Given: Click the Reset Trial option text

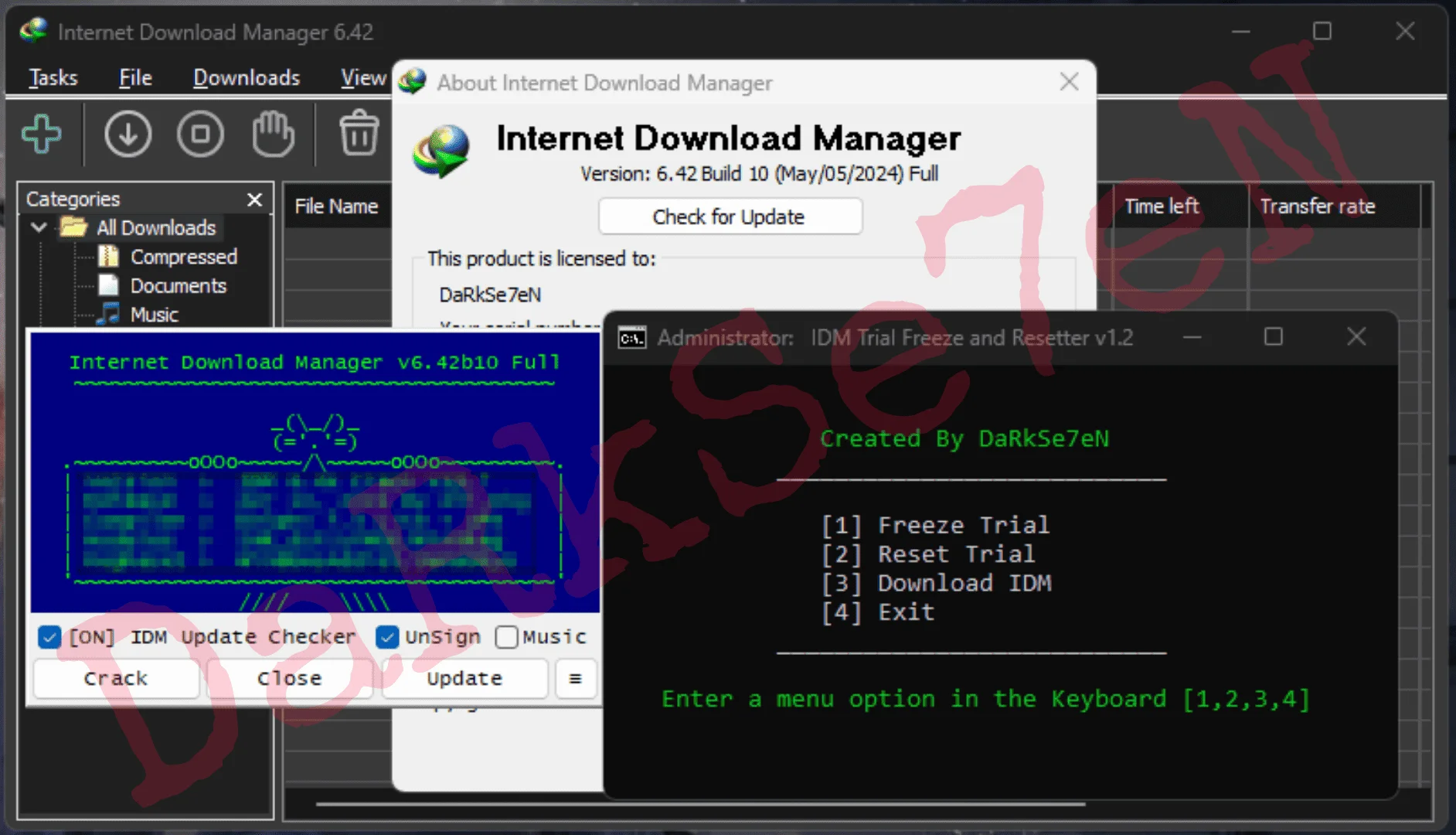Looking at the screenshot, I should click(956, 554).
